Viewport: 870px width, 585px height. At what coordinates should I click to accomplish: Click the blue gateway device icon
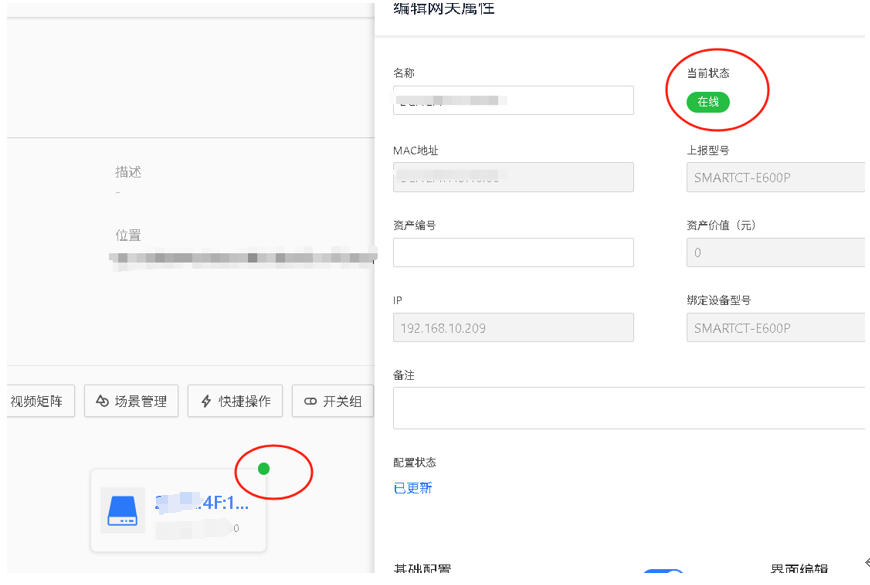[121, 510]
